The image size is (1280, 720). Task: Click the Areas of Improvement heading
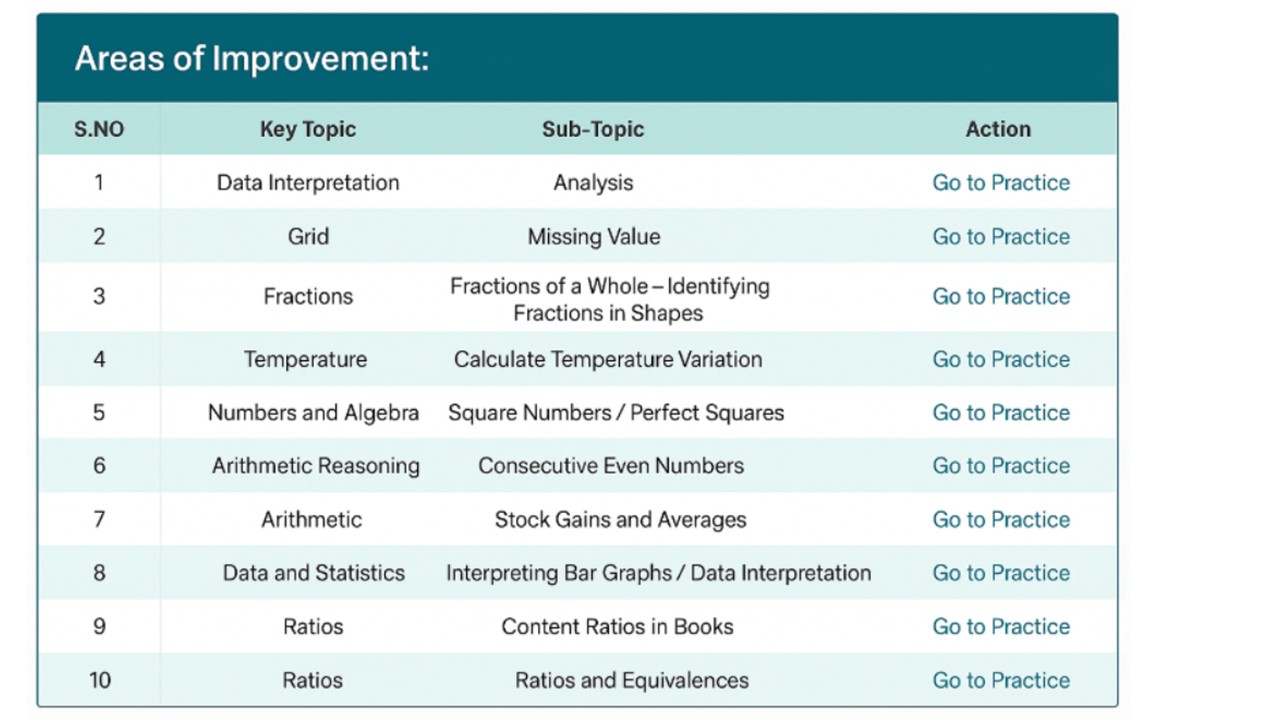(252, 59)
